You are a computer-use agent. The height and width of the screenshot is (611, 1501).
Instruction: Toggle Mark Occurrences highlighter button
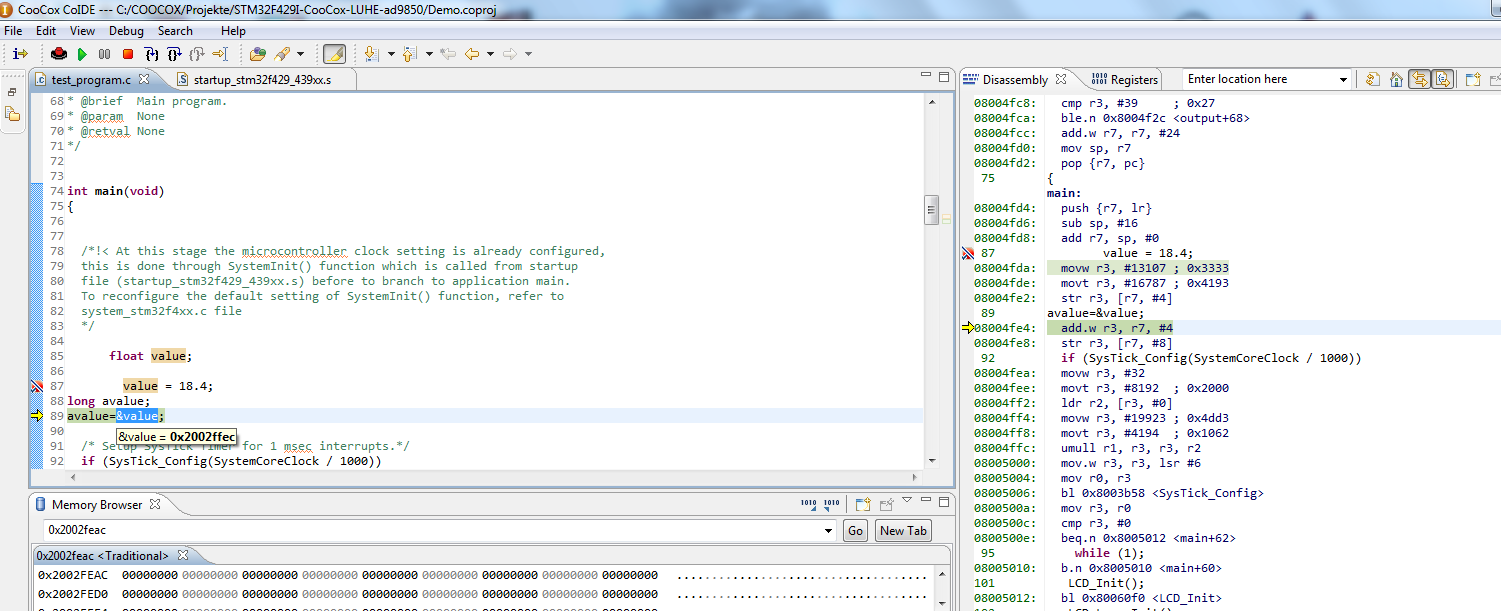(334, 54)
